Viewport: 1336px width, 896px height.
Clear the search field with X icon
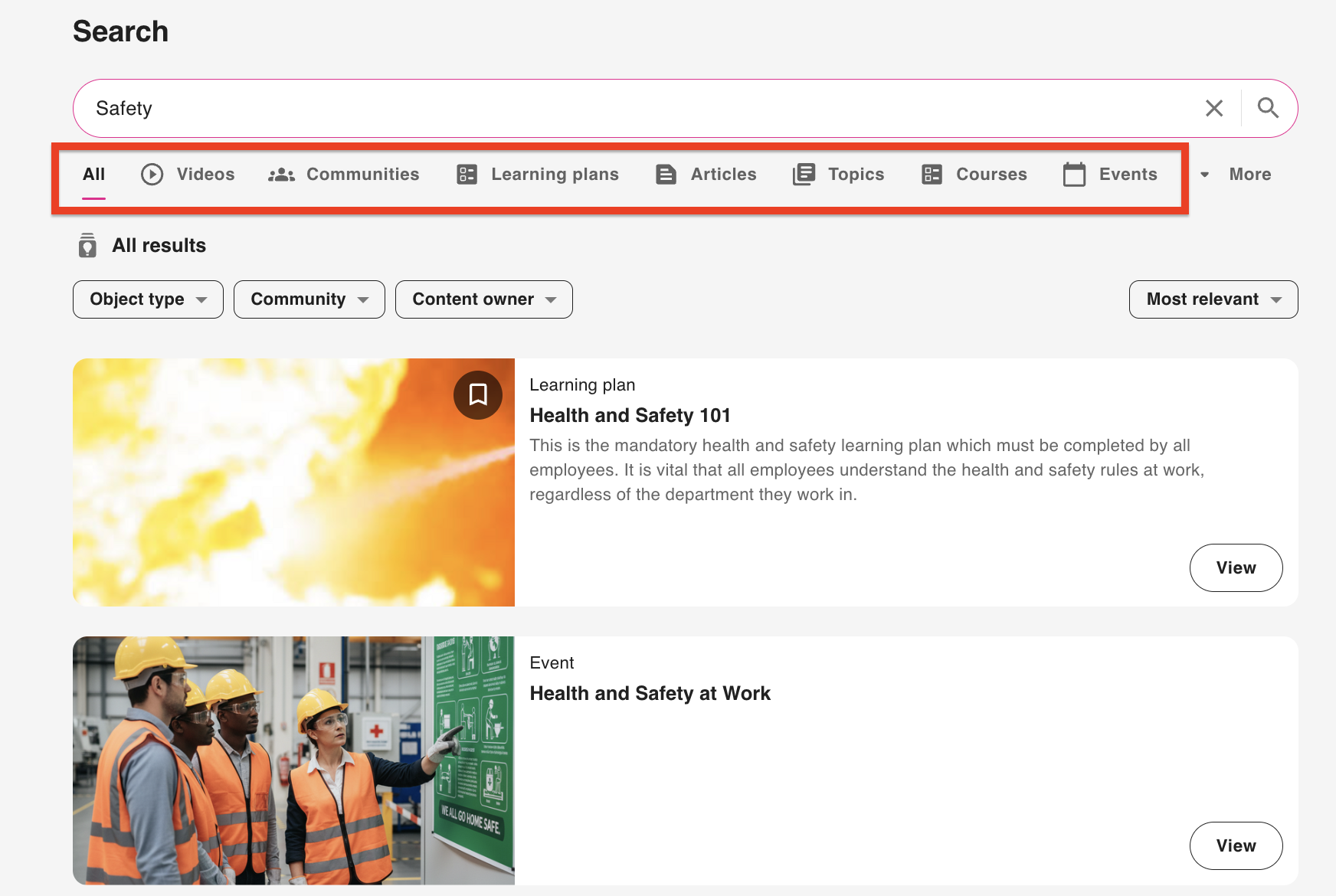tap(1214, 108)
